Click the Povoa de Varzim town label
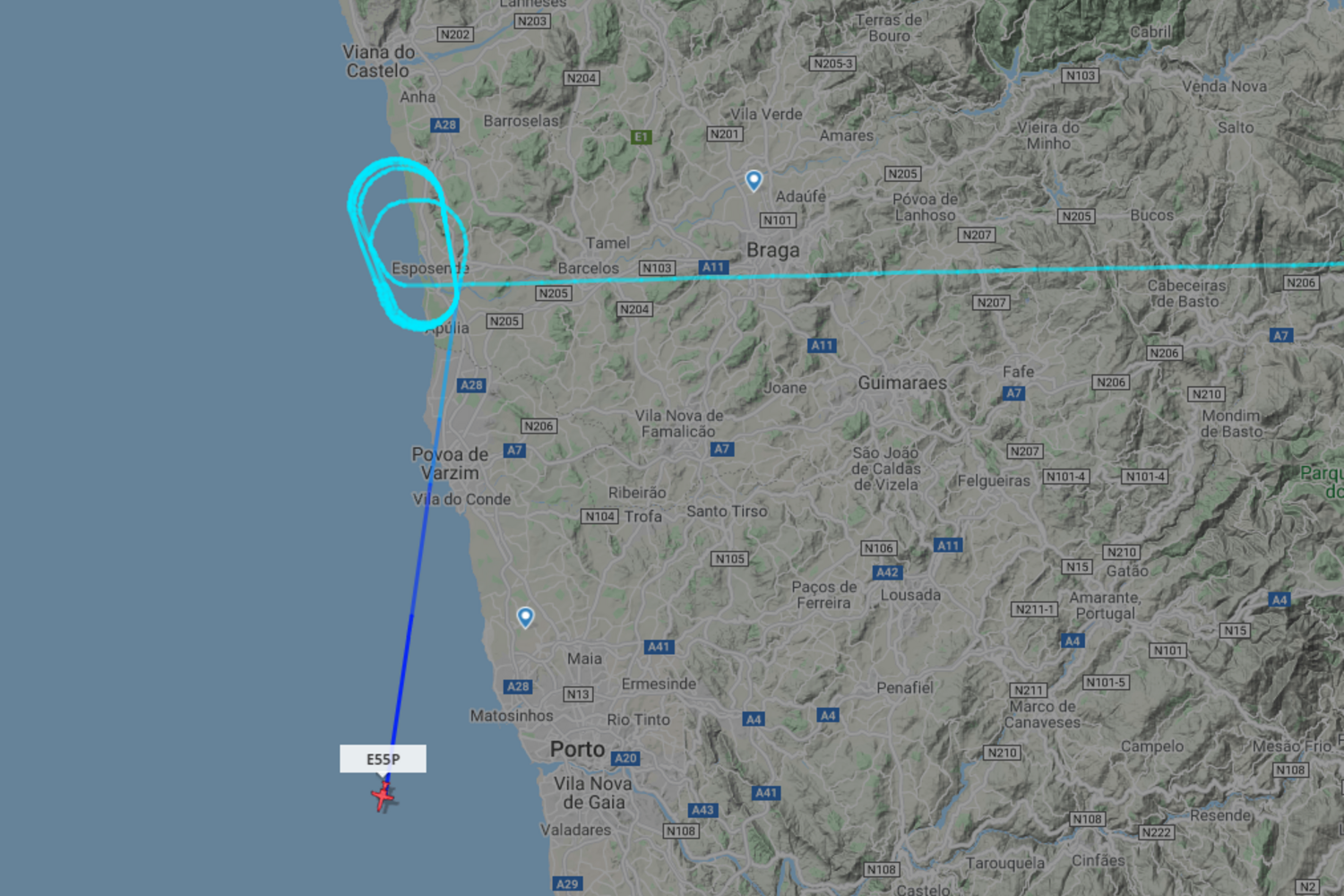This screenshot has height=896, width=1344. point(450,463)
